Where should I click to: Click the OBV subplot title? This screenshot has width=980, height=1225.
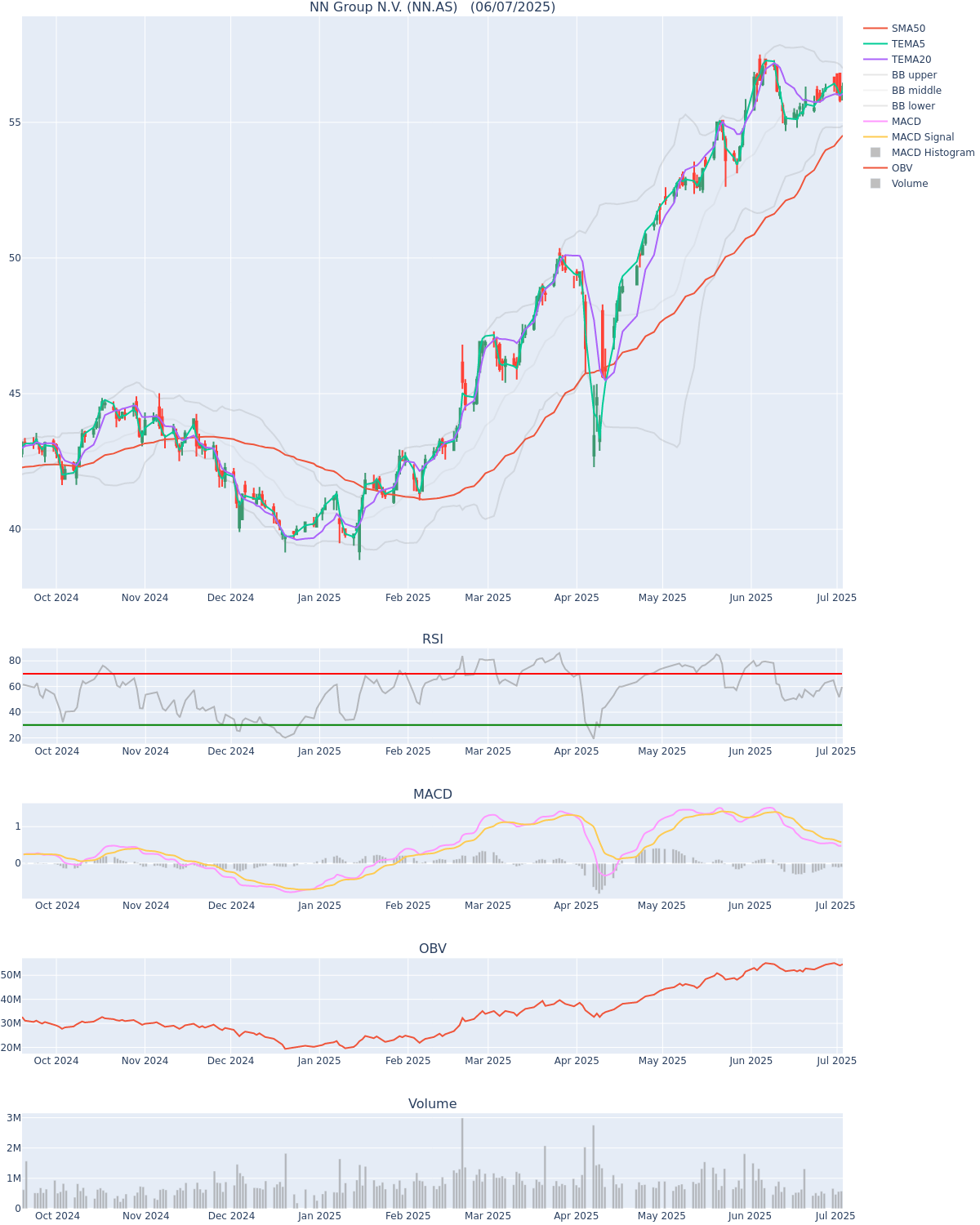pos(432,949)
